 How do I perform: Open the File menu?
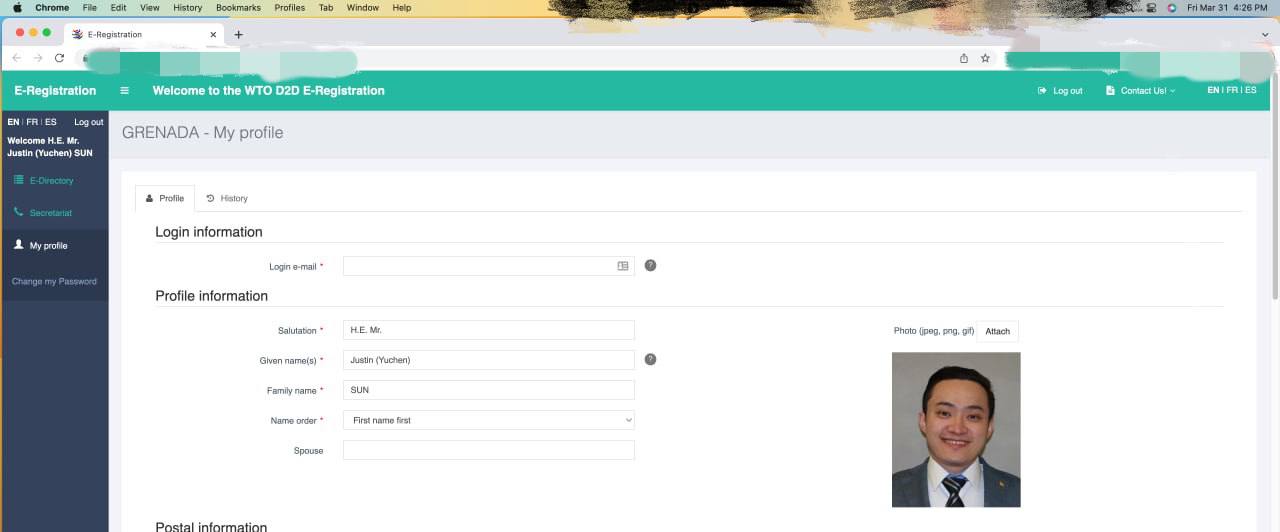pyautogui.click(x=90, y=7)
